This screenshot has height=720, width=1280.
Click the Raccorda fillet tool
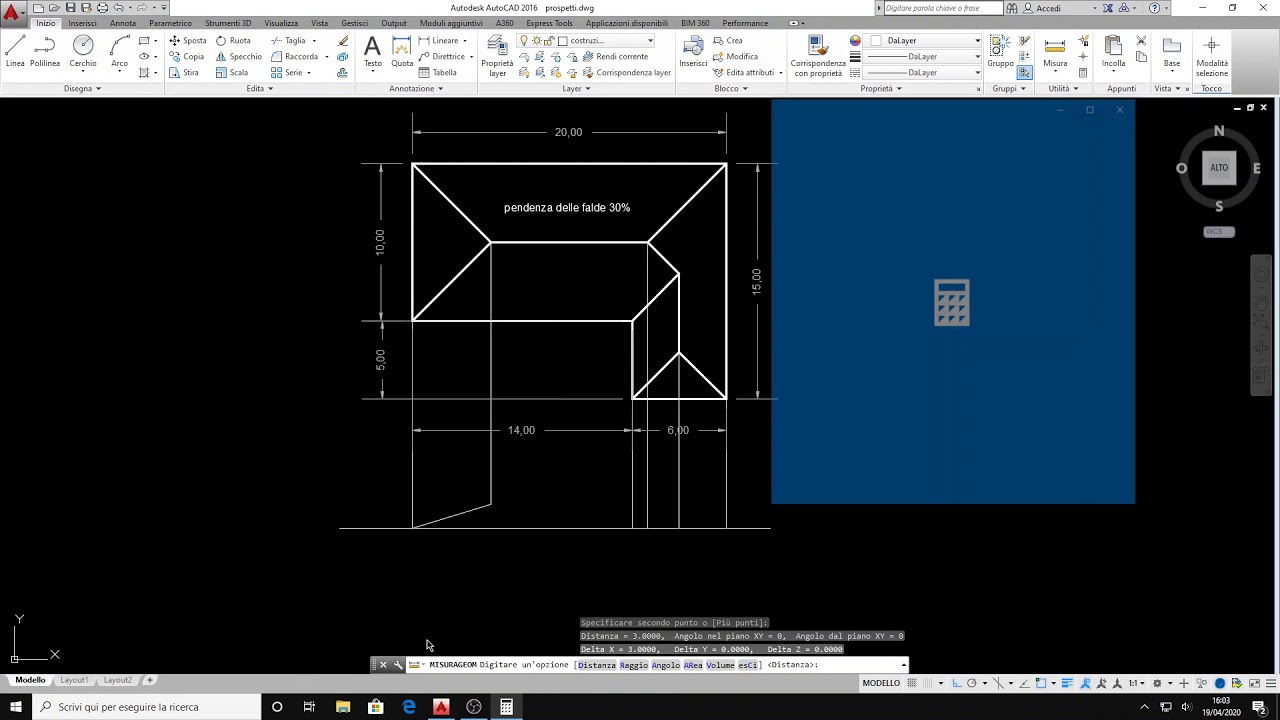pos(295,57)
